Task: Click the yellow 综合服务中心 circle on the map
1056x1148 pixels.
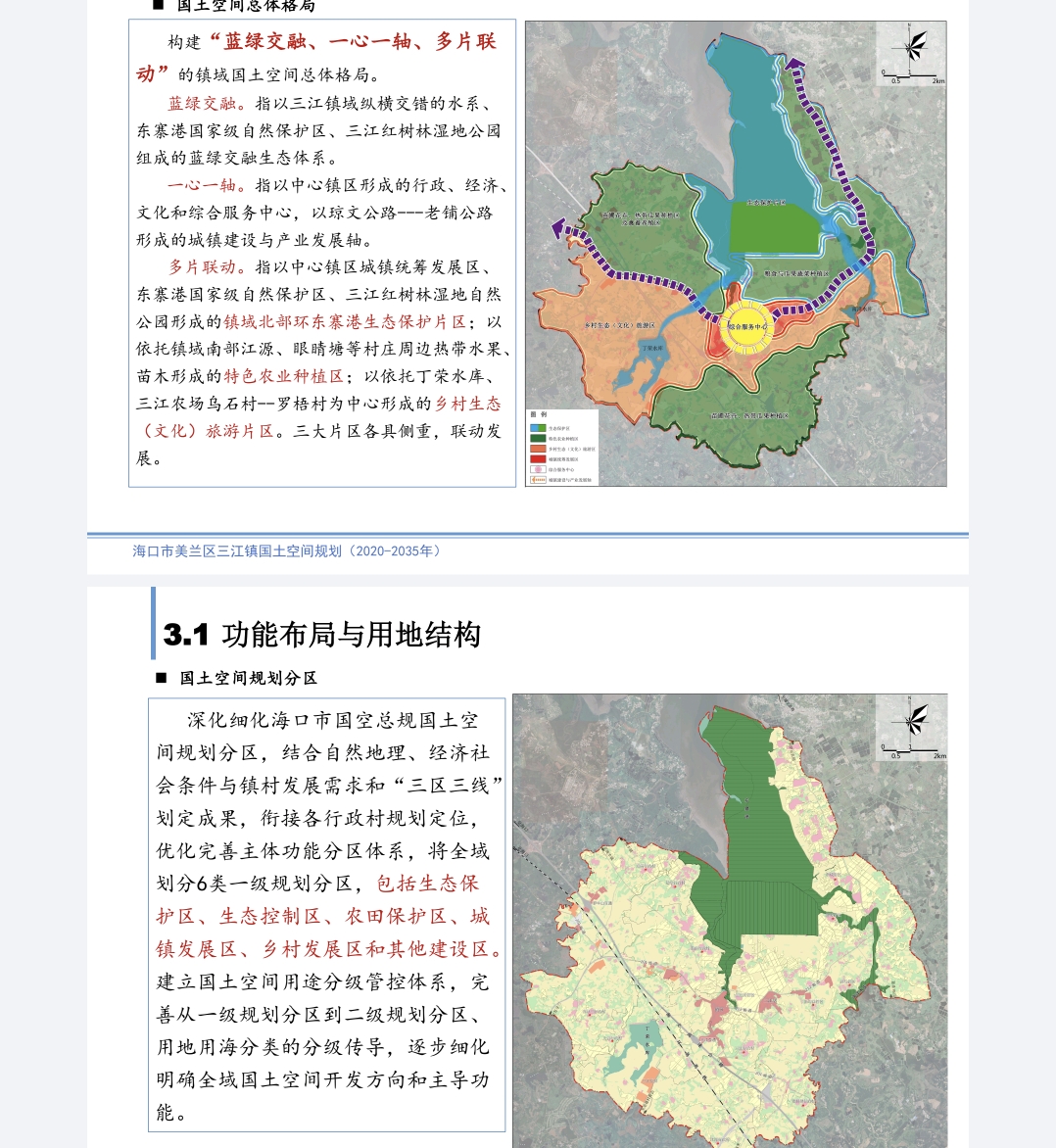Action: 747,326
